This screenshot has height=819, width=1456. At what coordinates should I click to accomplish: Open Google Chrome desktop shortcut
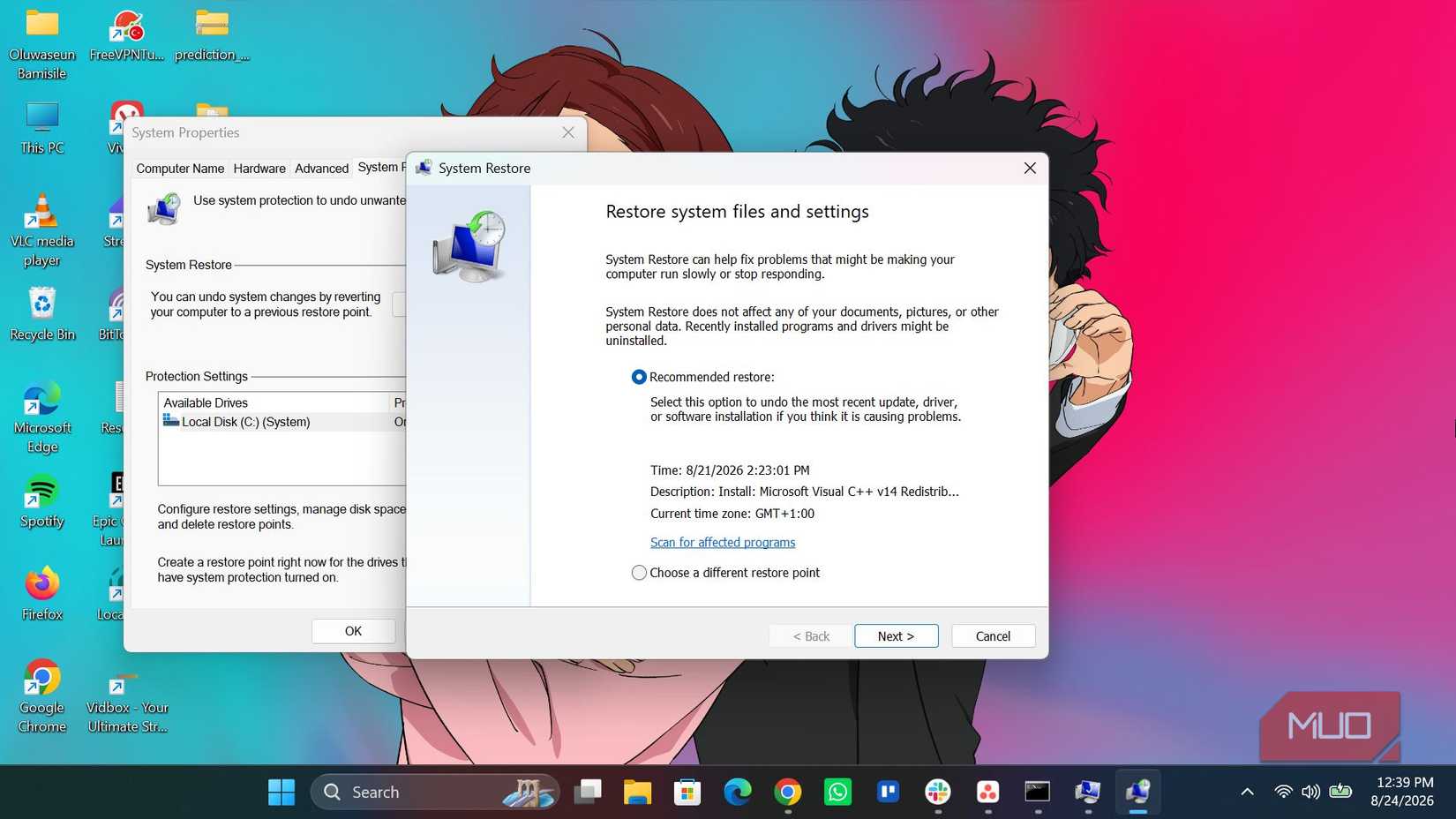[42, 695]
